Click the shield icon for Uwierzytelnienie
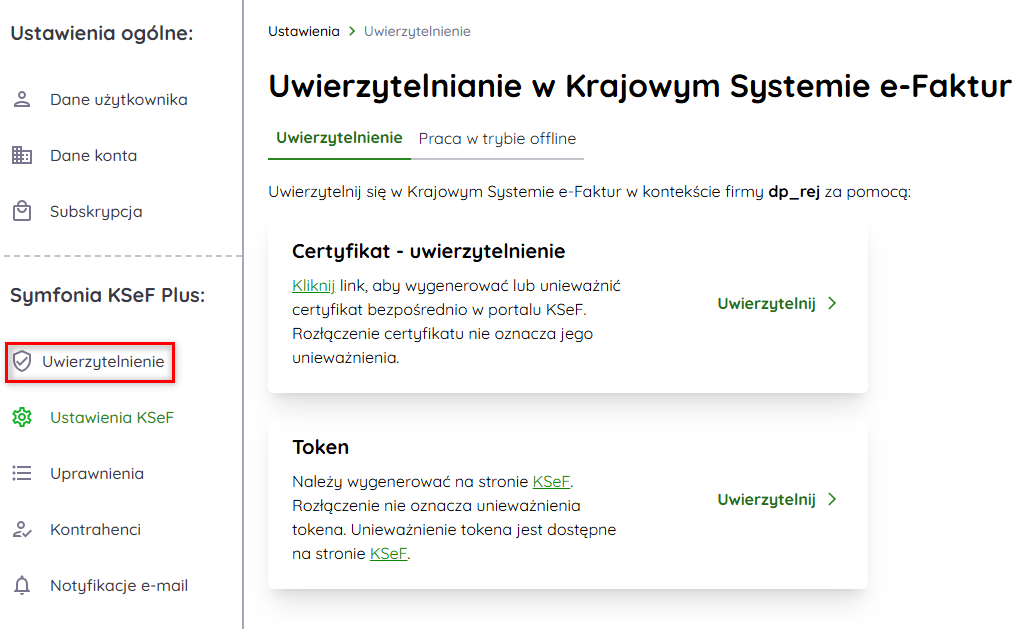The width and height of the screenshot is (1028, 630). point(22,362)
